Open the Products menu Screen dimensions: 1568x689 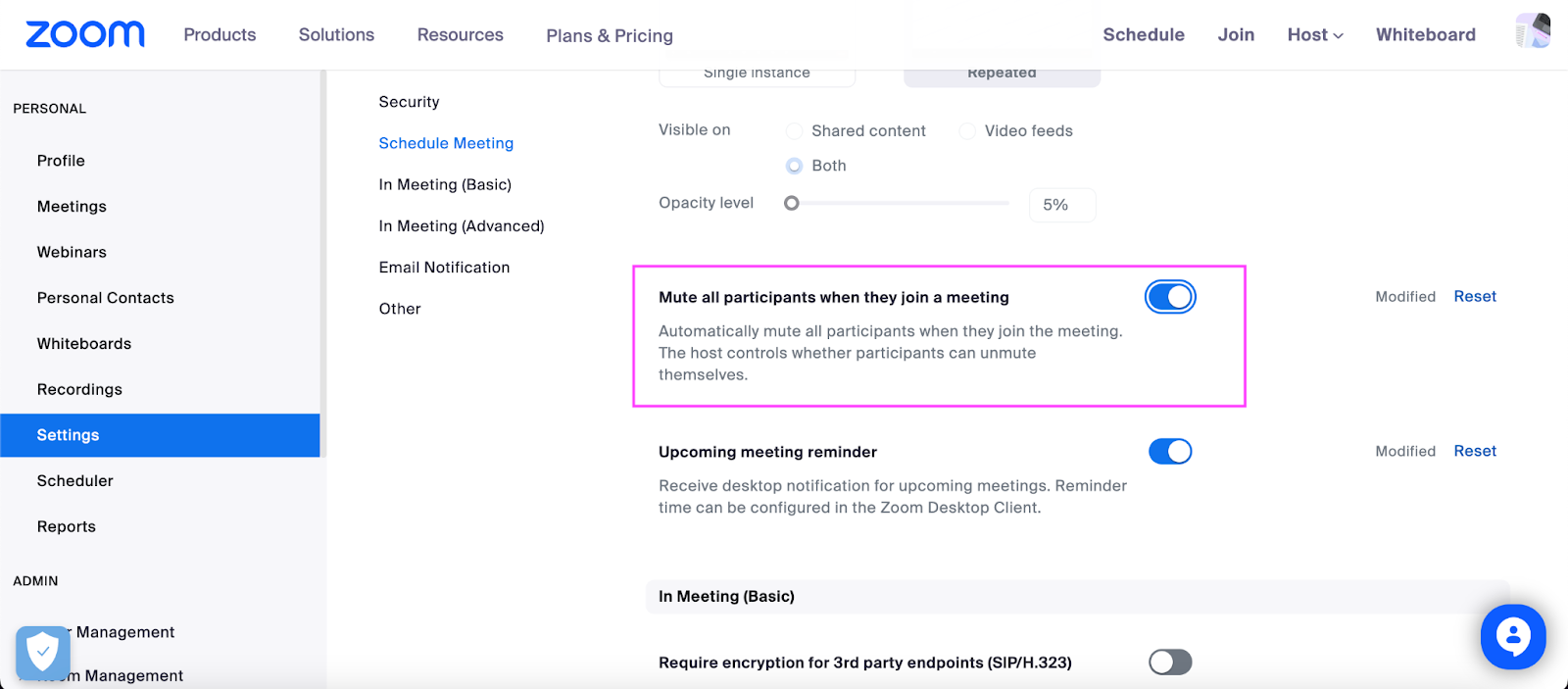[219, 34]
